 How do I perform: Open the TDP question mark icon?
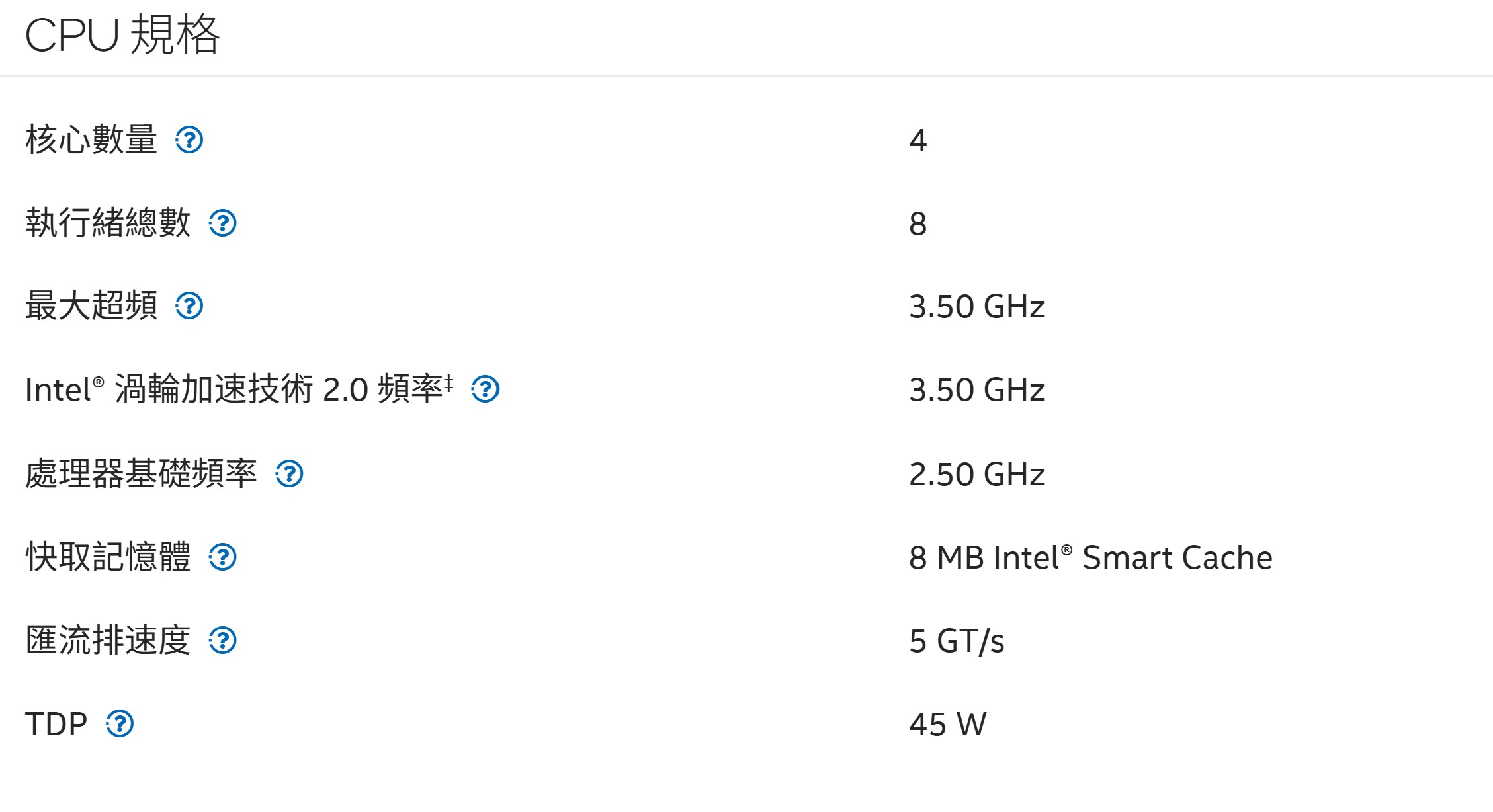click(120, 724)
